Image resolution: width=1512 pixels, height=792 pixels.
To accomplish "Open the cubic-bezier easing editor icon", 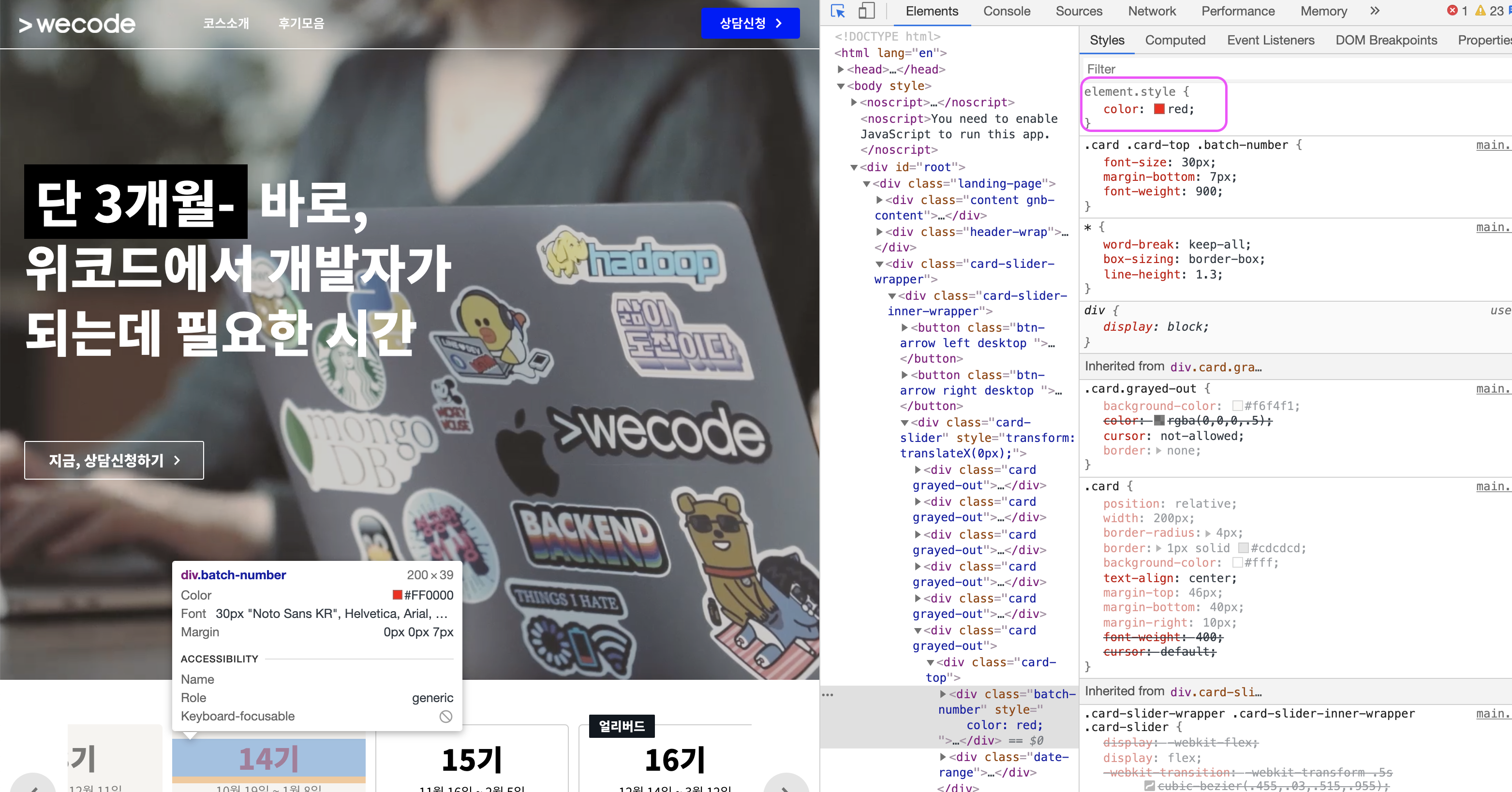I will (x=1149, y=786).
